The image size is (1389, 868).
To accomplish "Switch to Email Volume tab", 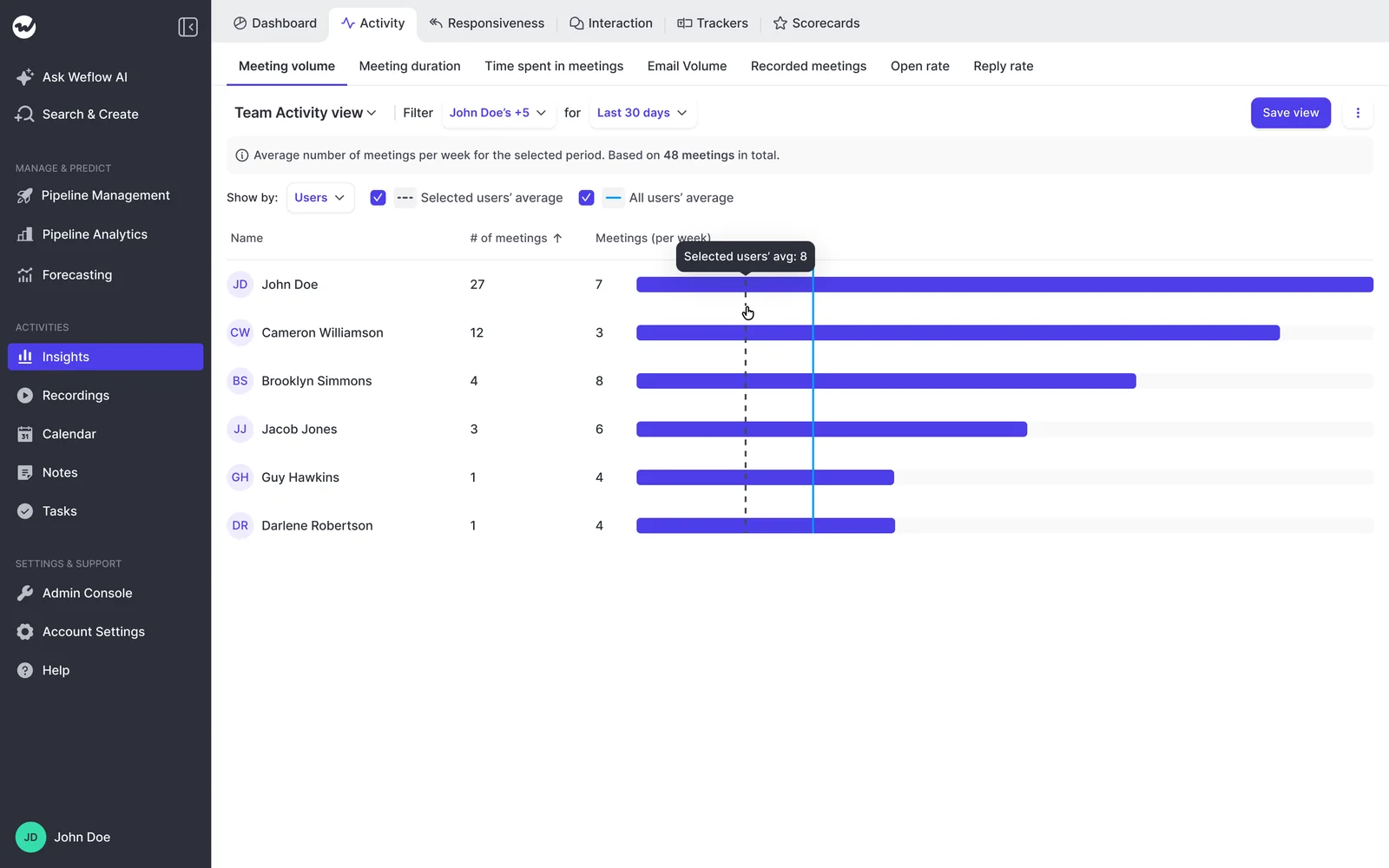I will point(687,66).
